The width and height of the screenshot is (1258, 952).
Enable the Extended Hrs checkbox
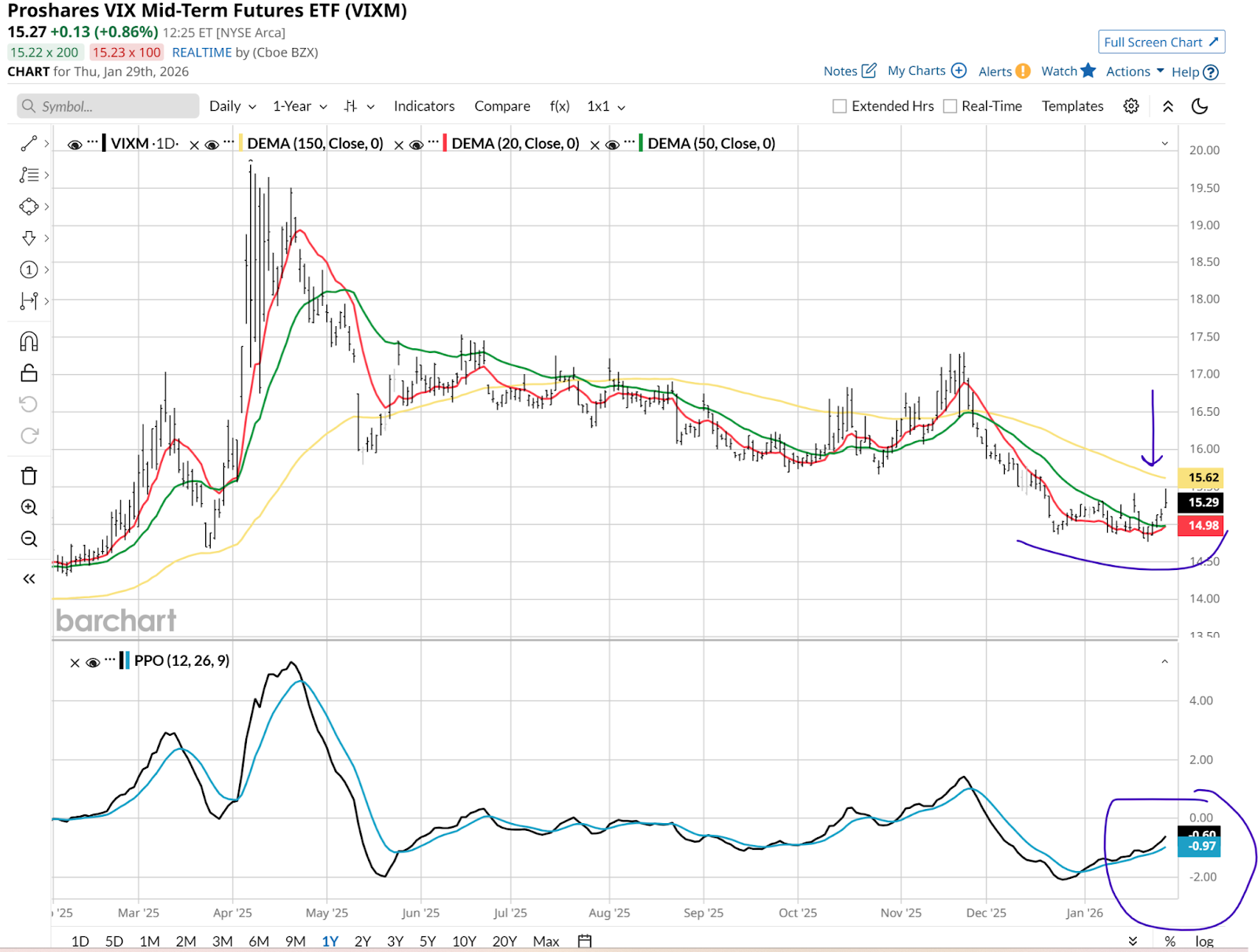(840, 106)
